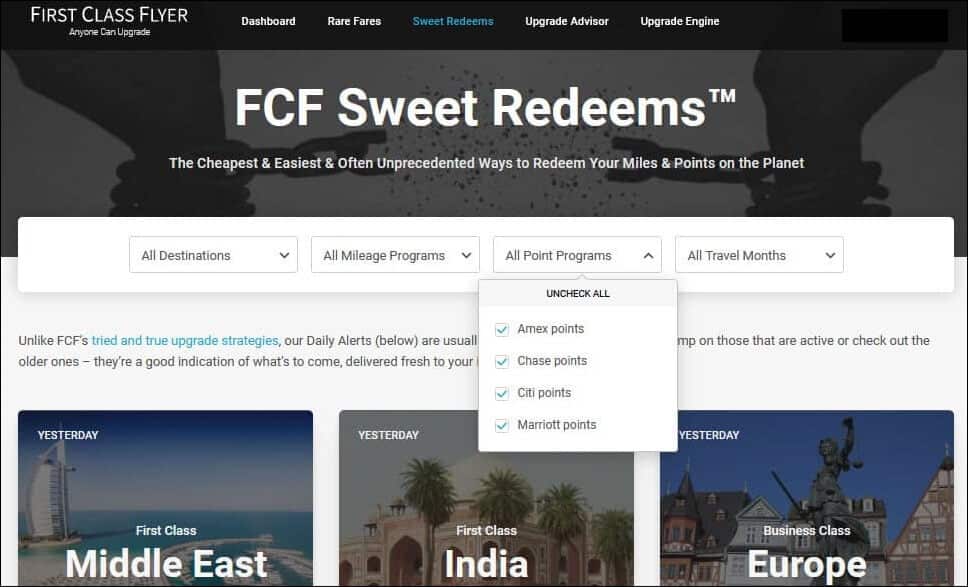Open the First Class Middle East card

(x=165, y=498)
